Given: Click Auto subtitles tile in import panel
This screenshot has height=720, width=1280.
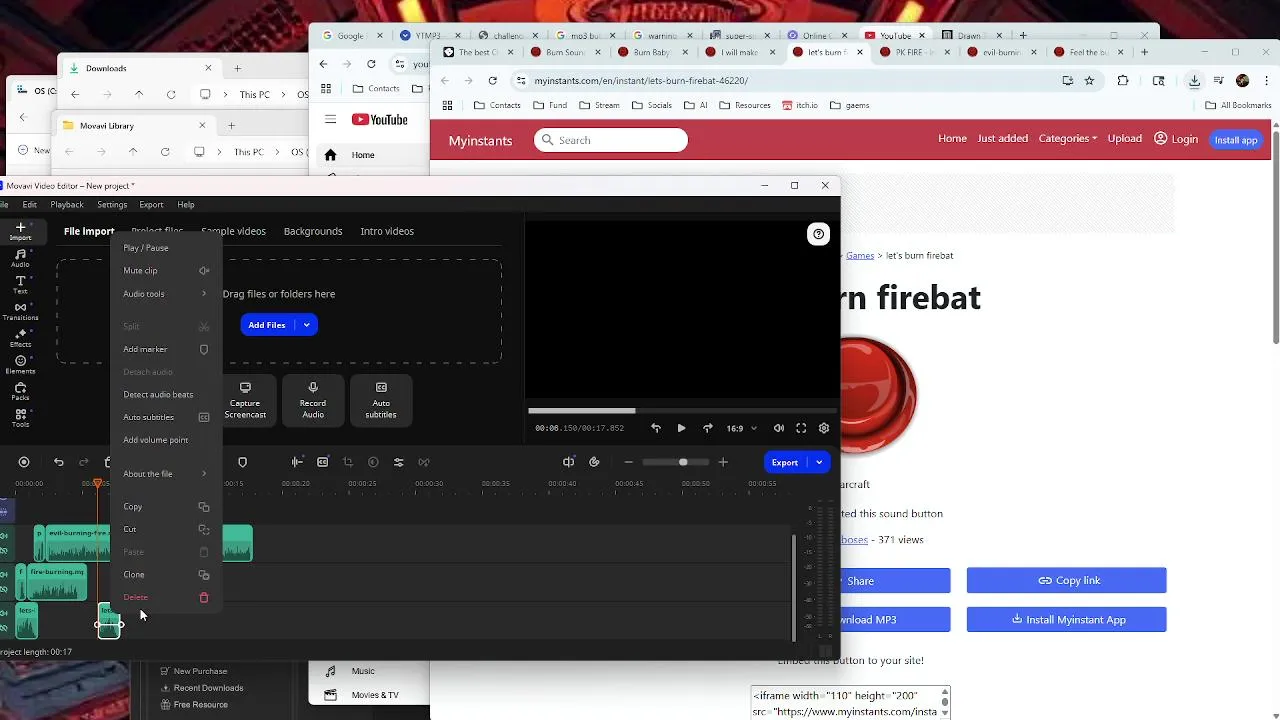Looking at the screenshot, I should (x=381, y=400).
